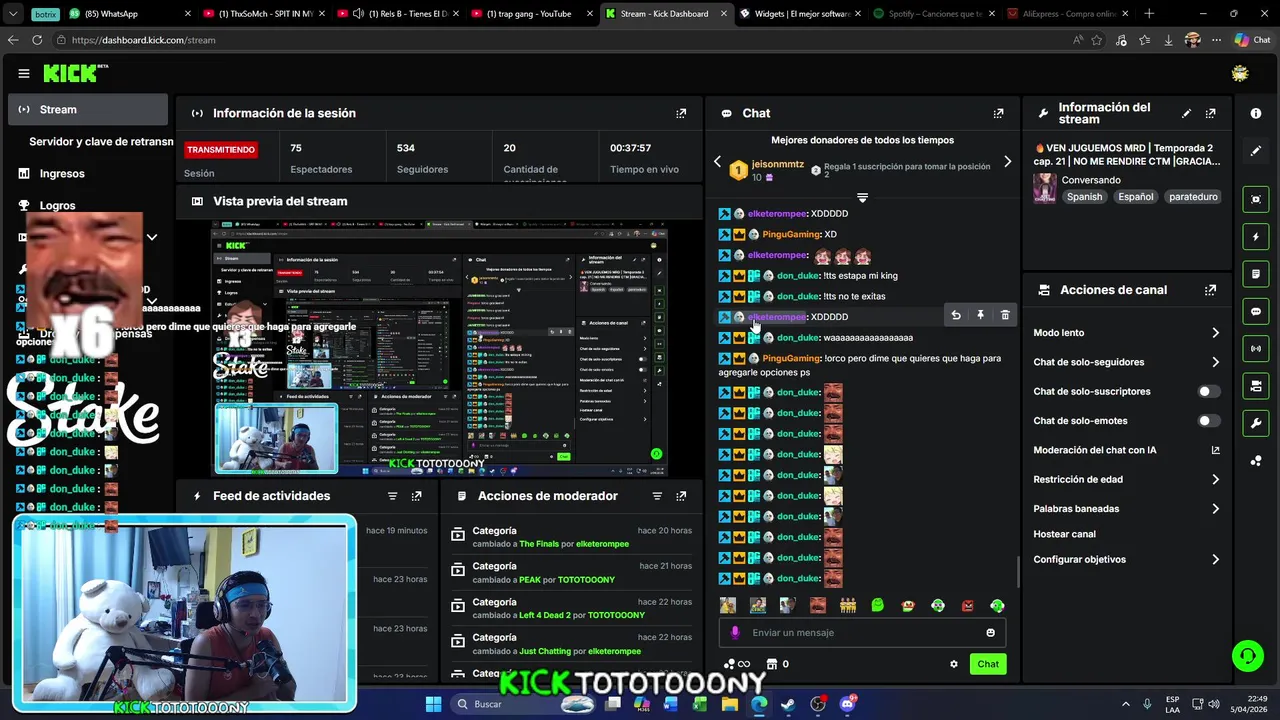The image size is (1280, 720).
Task: Enable Chat de solo-suscriptores switch
Action: (x=1209, y=391)
